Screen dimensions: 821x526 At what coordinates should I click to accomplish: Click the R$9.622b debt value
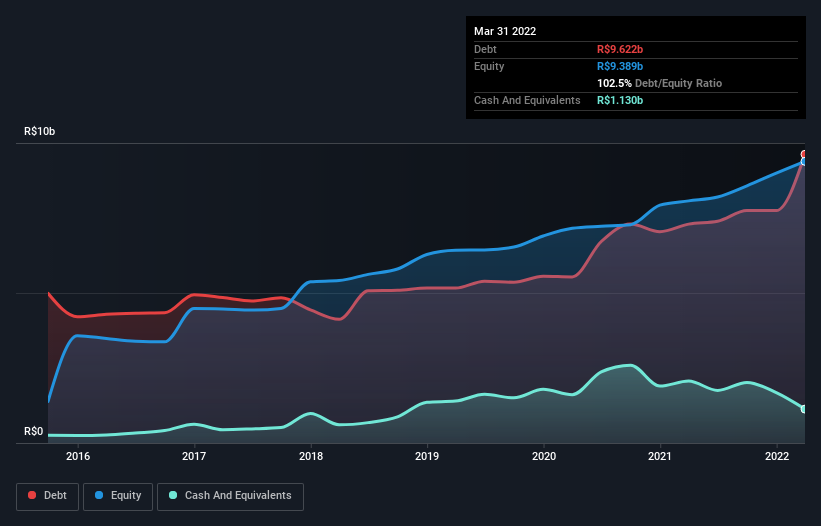[620, 49]
